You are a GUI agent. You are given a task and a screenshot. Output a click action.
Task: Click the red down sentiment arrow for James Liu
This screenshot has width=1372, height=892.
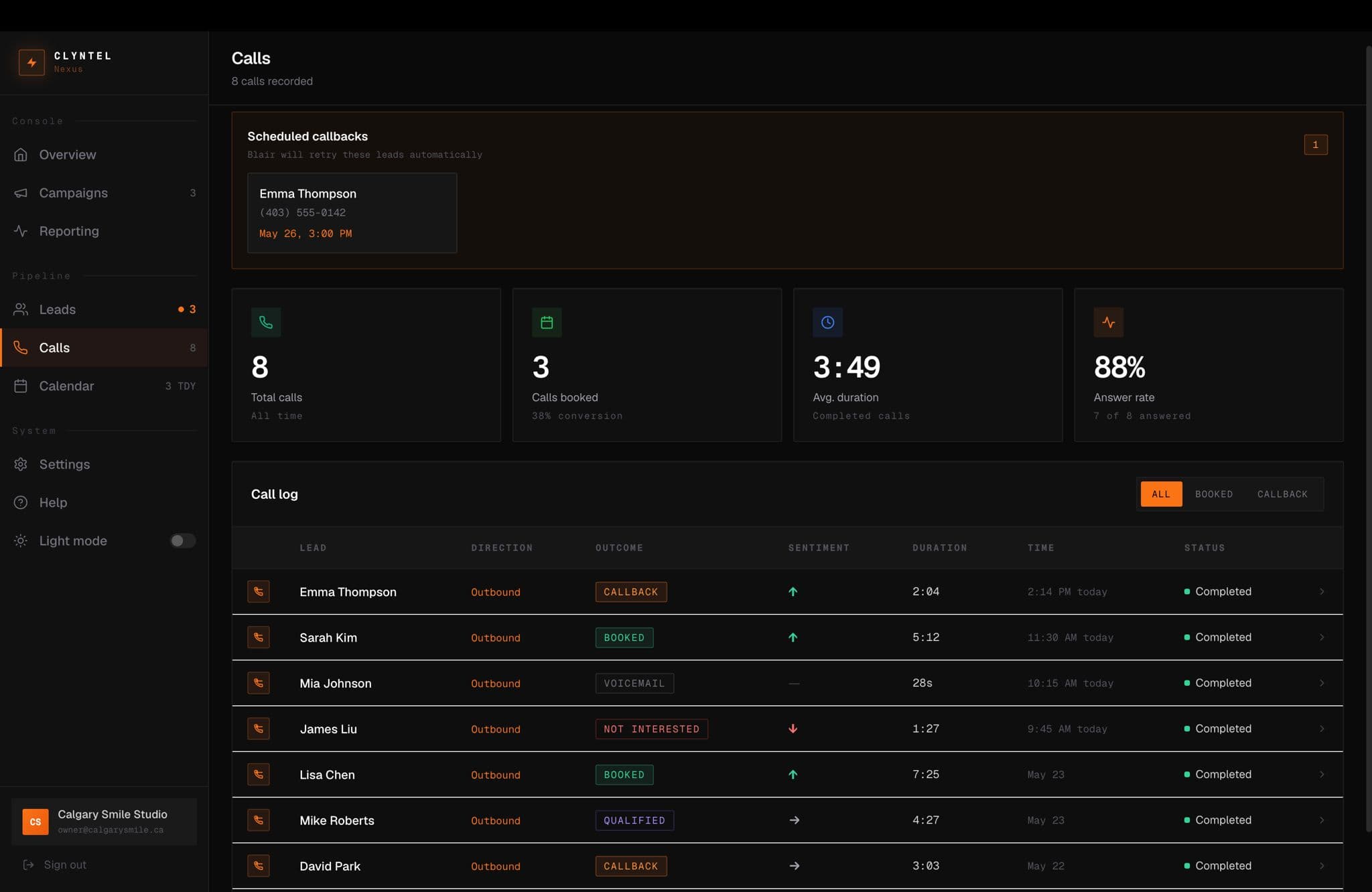[x=793, y=729]
